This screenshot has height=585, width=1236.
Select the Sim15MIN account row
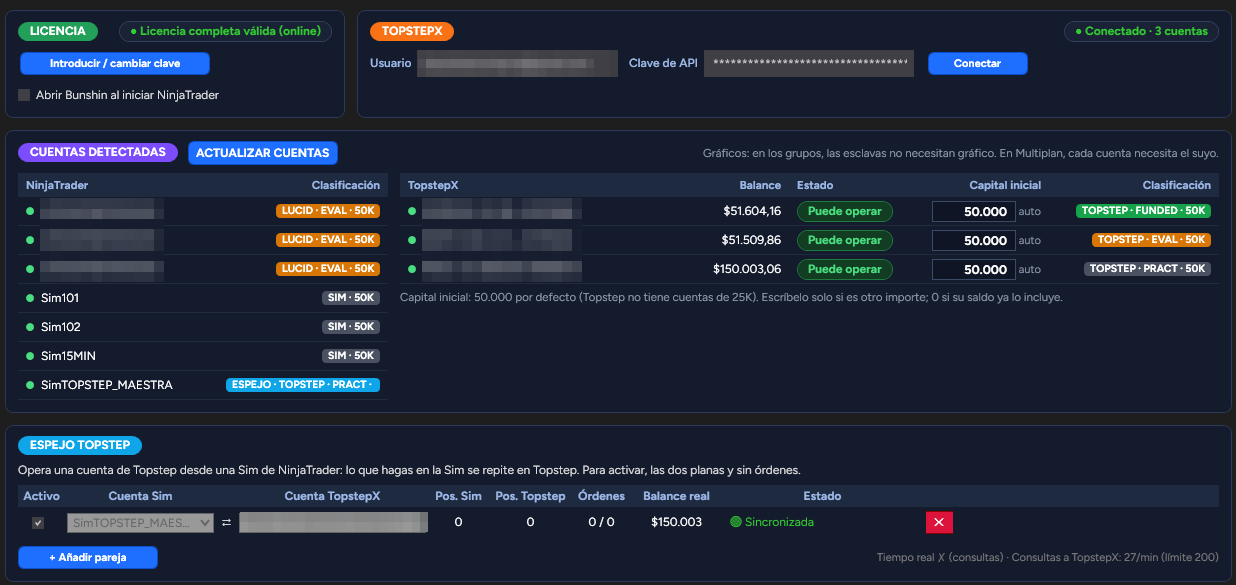[203, 356]
